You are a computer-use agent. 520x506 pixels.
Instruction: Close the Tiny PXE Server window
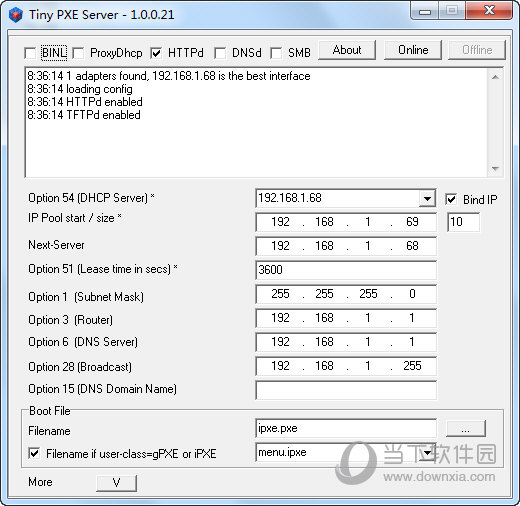(489, 11)
